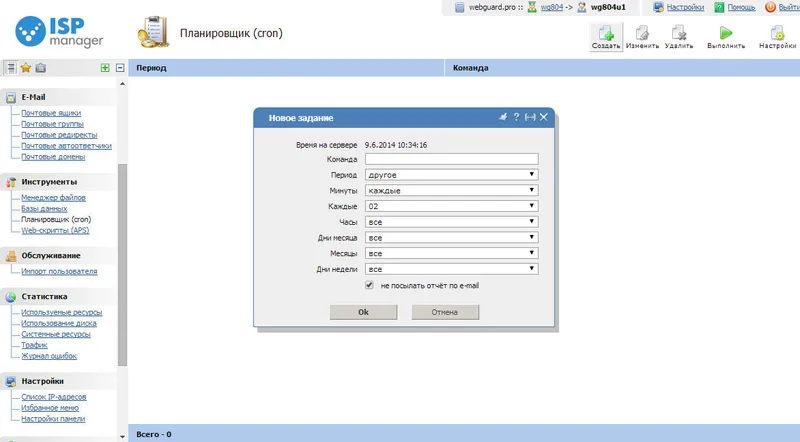The image size is (800, 442).
Task: Click the user icon beside wg804u1
Action: click(x=582, y=7)
